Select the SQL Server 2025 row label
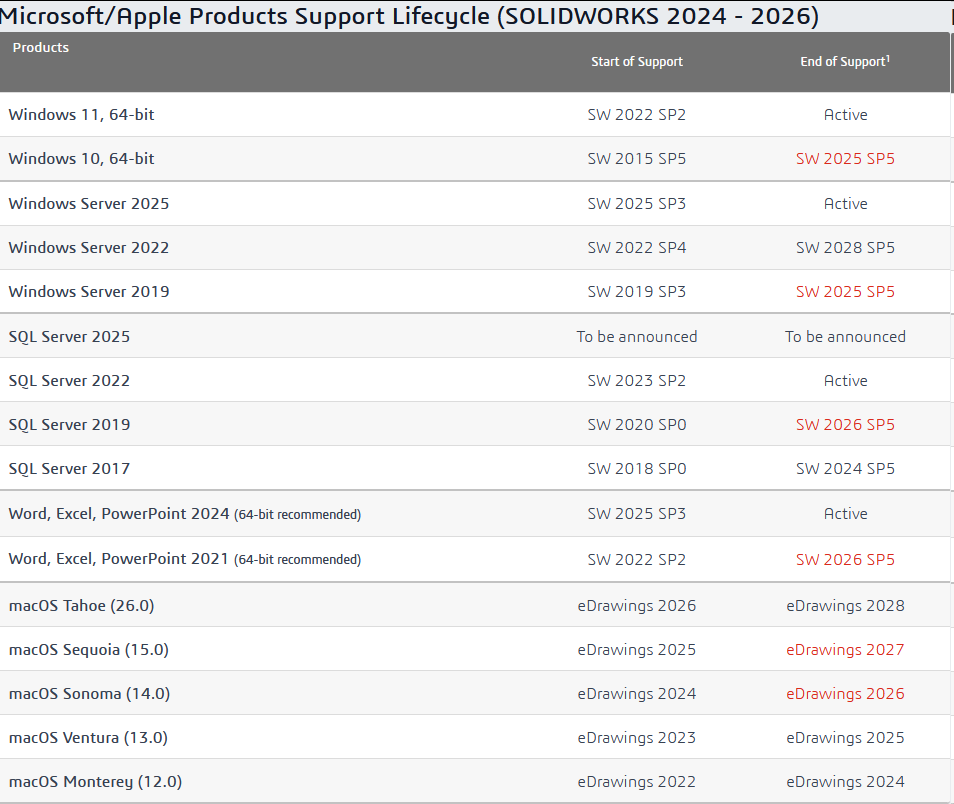The width and height of the screenshot is (954, 804). pos(69,337)
